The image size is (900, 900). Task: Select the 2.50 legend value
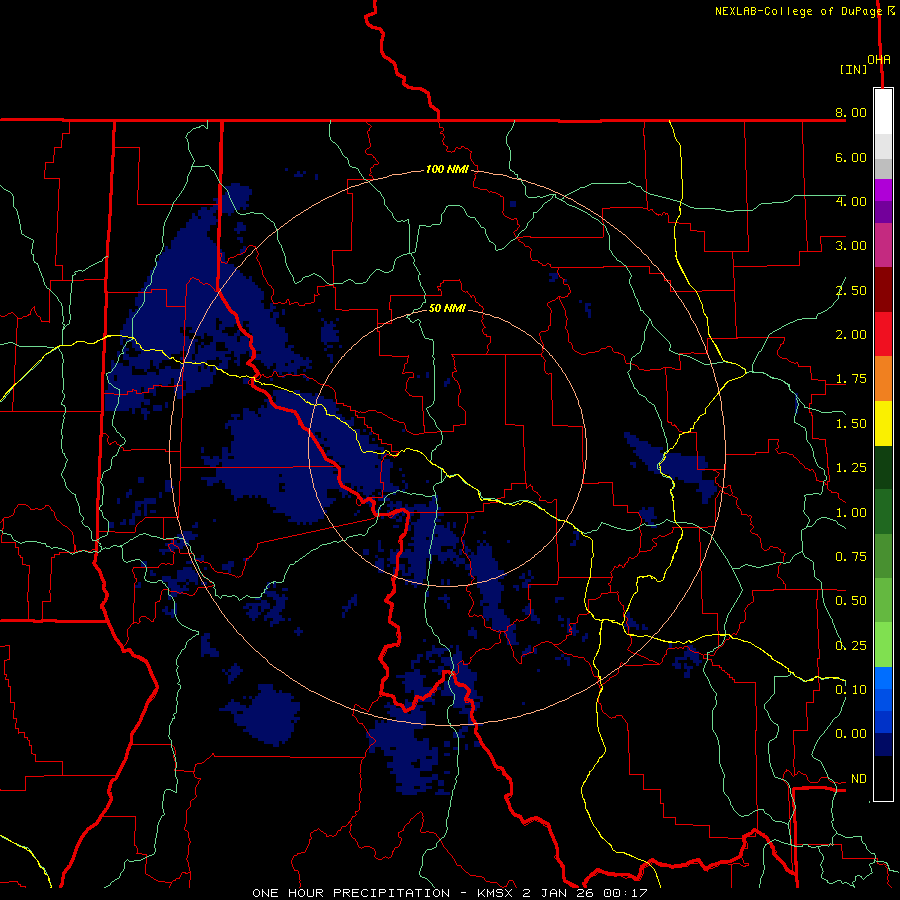pyautogui.click(x=851, y=290)
